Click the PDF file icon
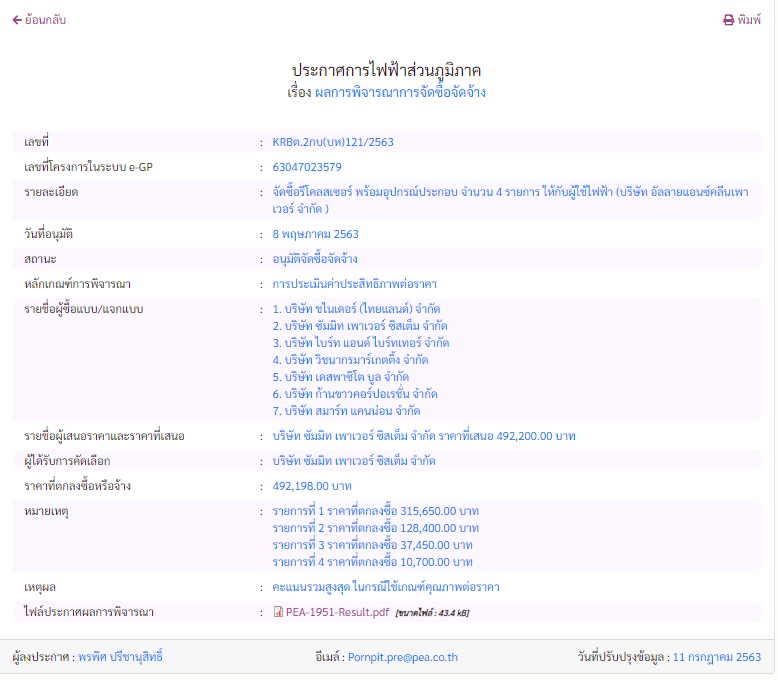The image size is (778, 680). click(x=278, y=612)
